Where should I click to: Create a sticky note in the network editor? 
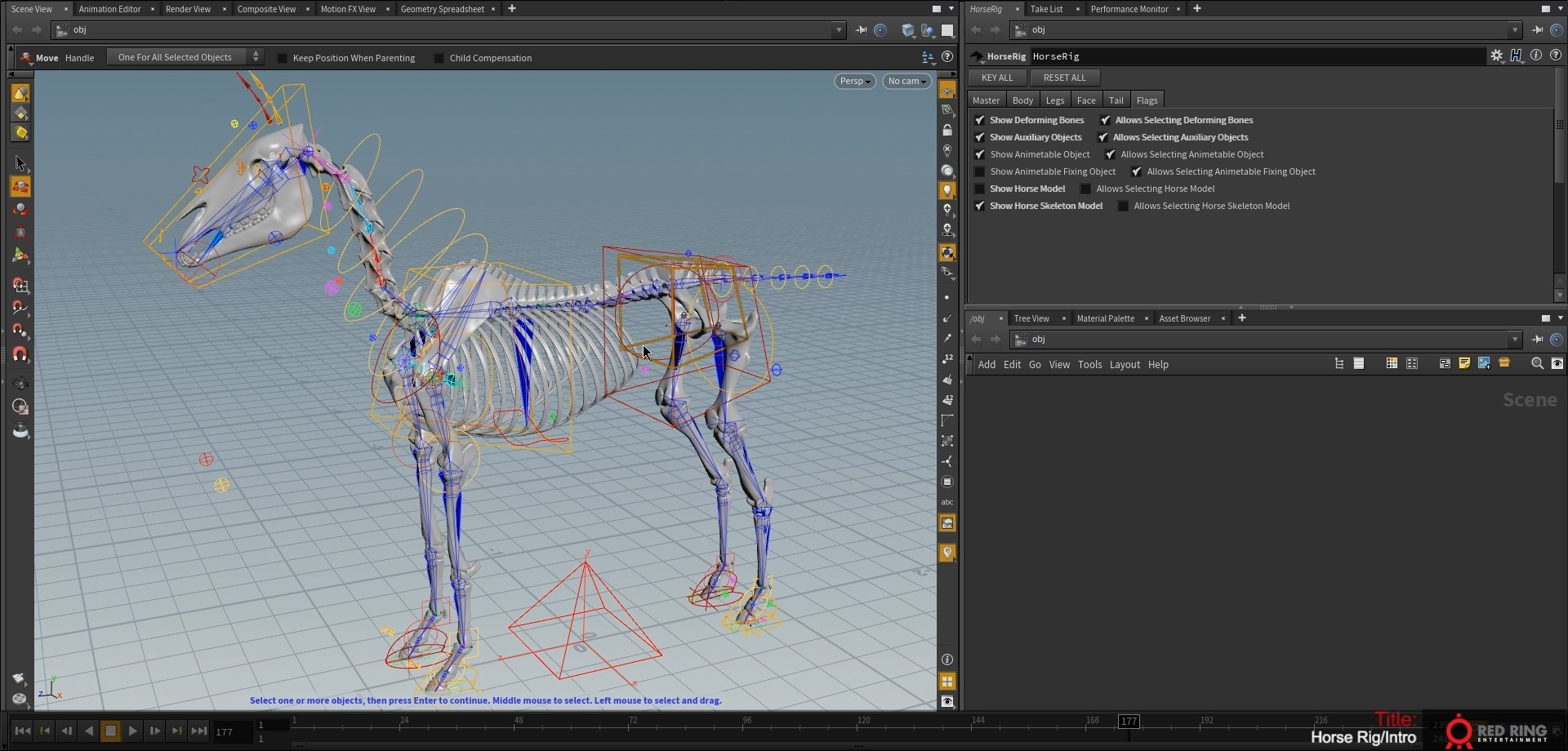point(1464,365)
